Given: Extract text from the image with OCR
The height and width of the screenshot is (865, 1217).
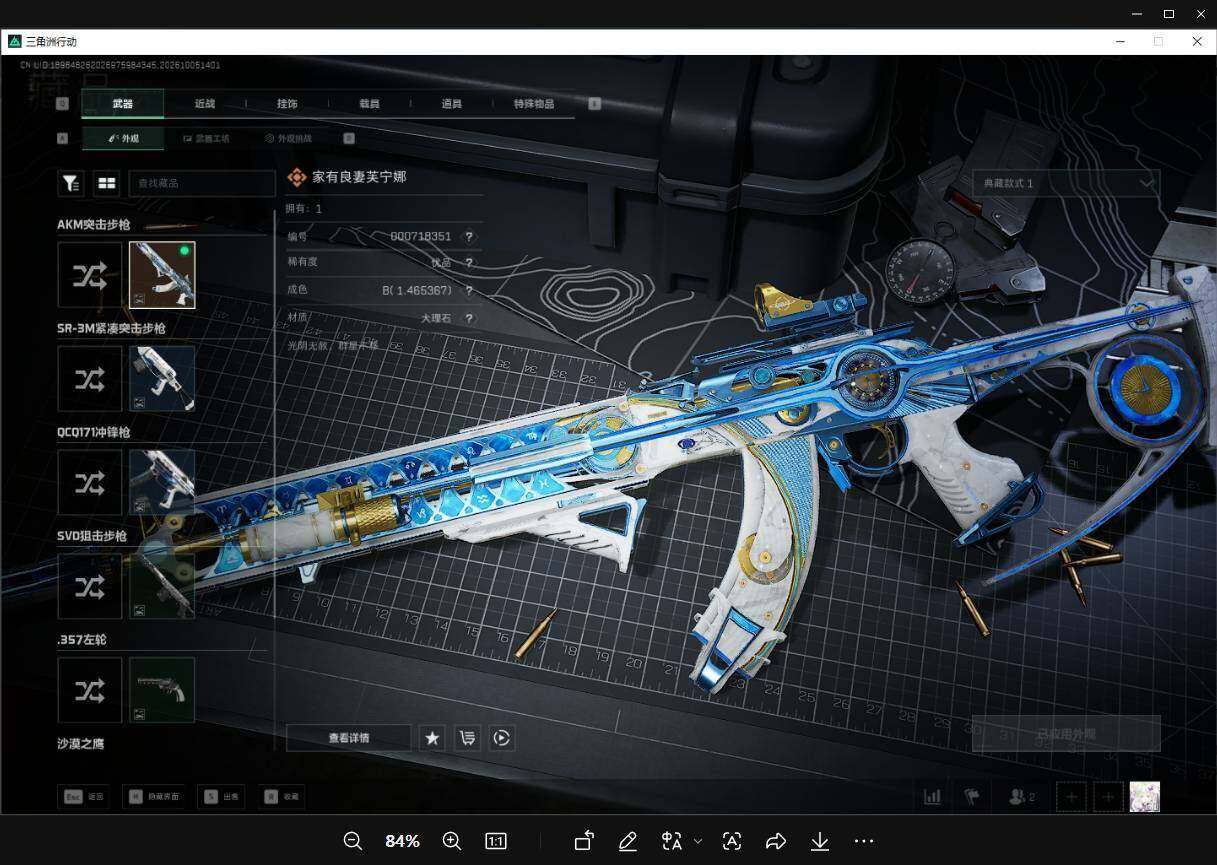Looking at the screenshot, I should [x=732, y=841].
